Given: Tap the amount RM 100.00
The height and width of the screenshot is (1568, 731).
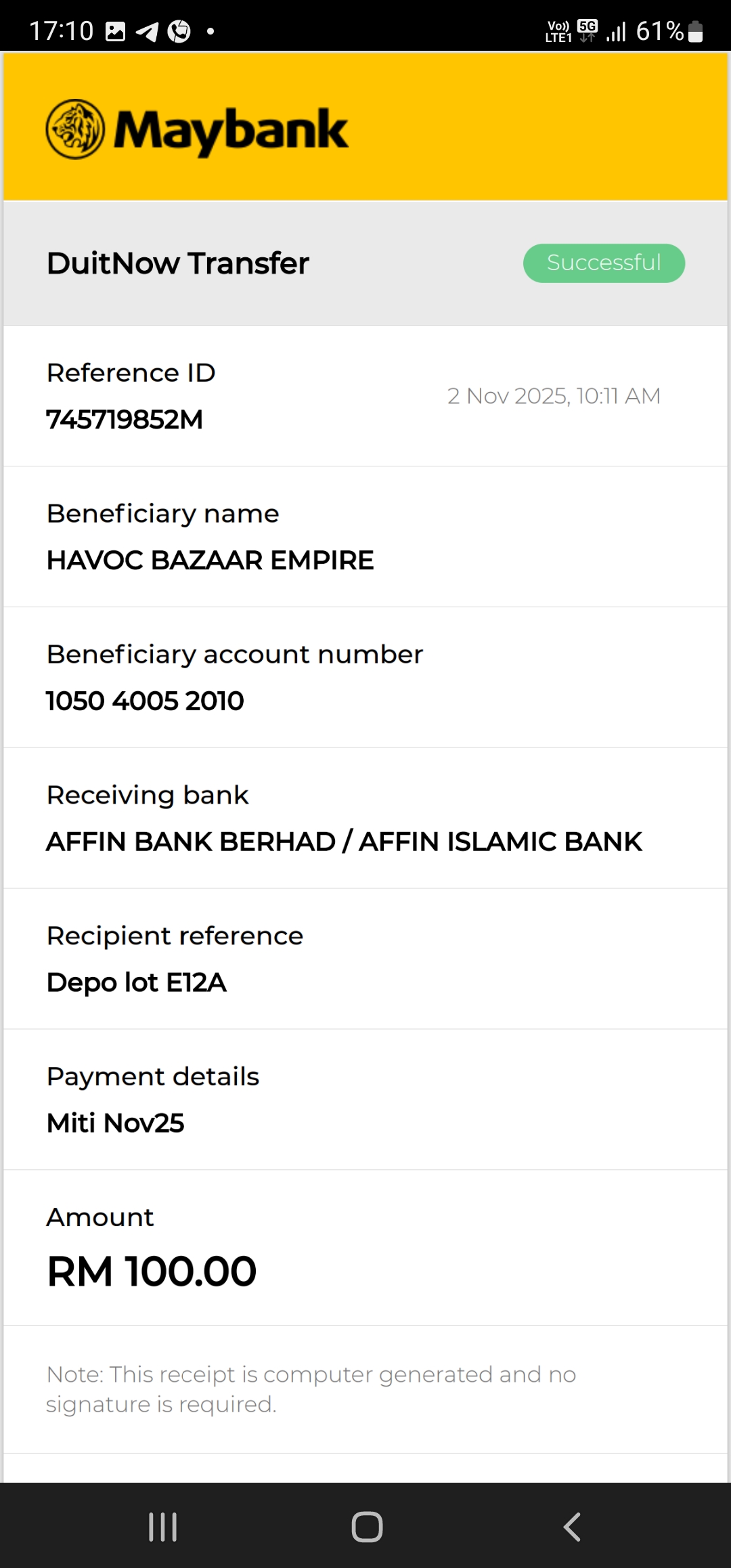Looking at the screenshot, I should pyautogui.click(x=152, y=1271).
